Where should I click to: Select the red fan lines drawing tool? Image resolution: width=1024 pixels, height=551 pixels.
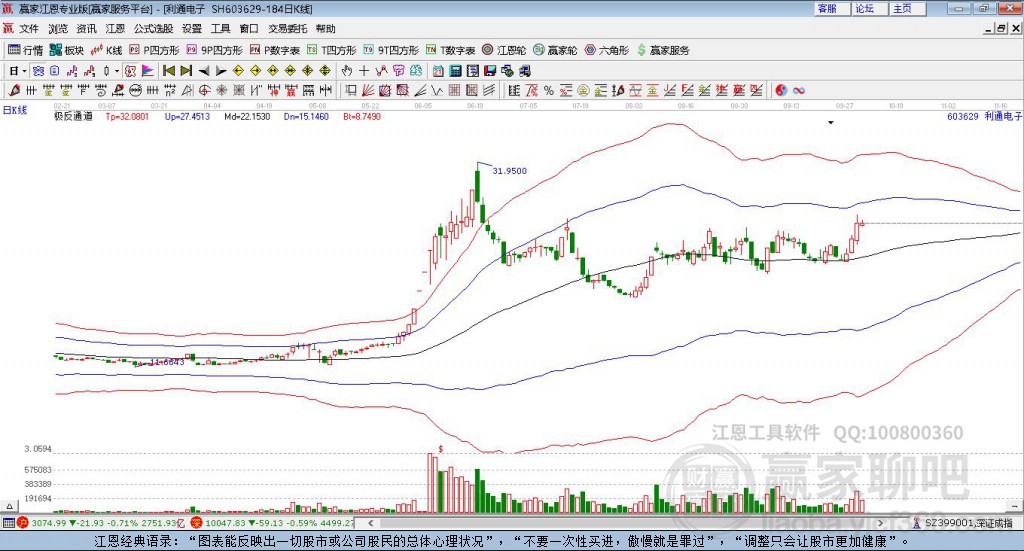pos(368,90)
